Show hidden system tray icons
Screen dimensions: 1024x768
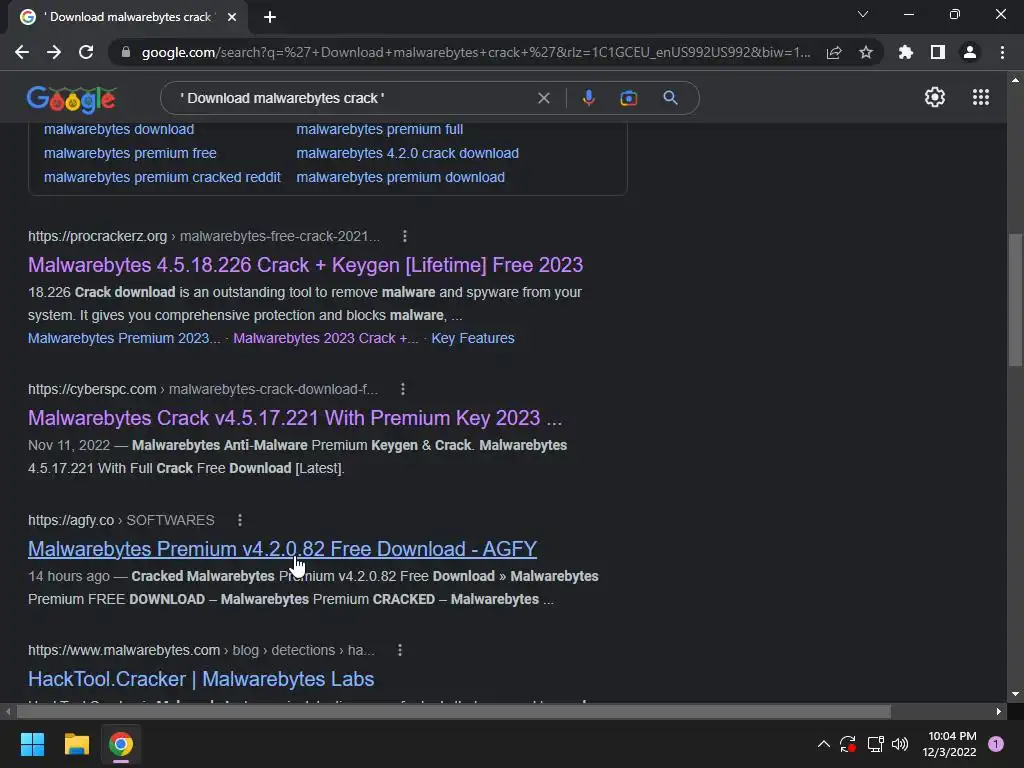[824, 744]
